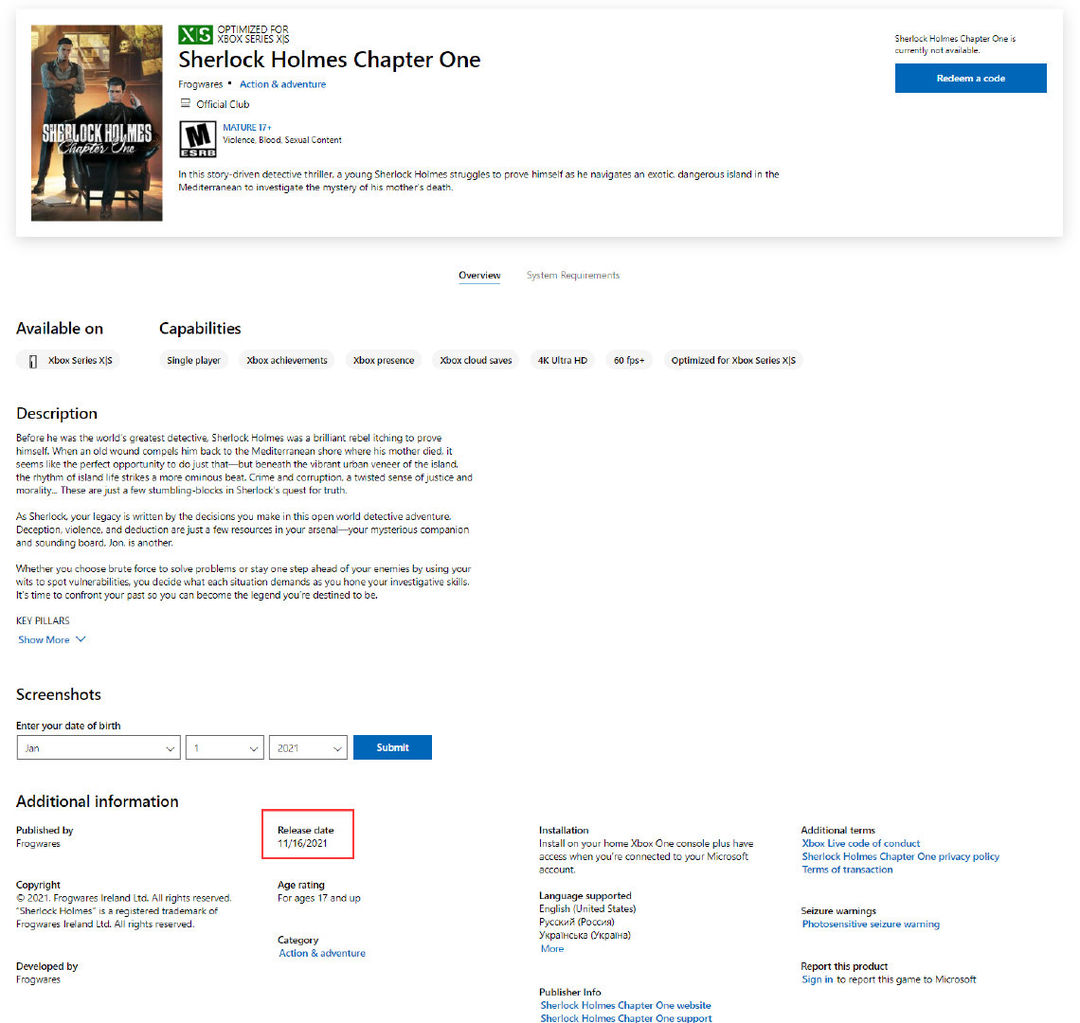Open the birth year dropdown showing 2021
This screenshot has width=1080, height=1023.
pos(308,747)
